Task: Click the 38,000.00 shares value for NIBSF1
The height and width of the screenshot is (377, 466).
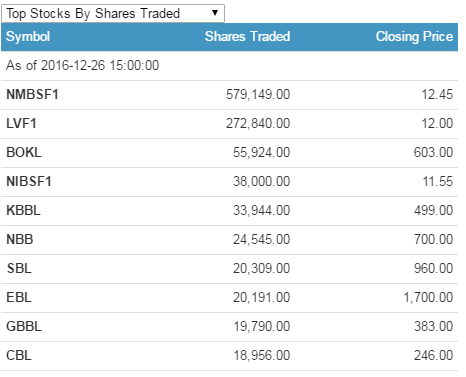Action: click(262, 181)
